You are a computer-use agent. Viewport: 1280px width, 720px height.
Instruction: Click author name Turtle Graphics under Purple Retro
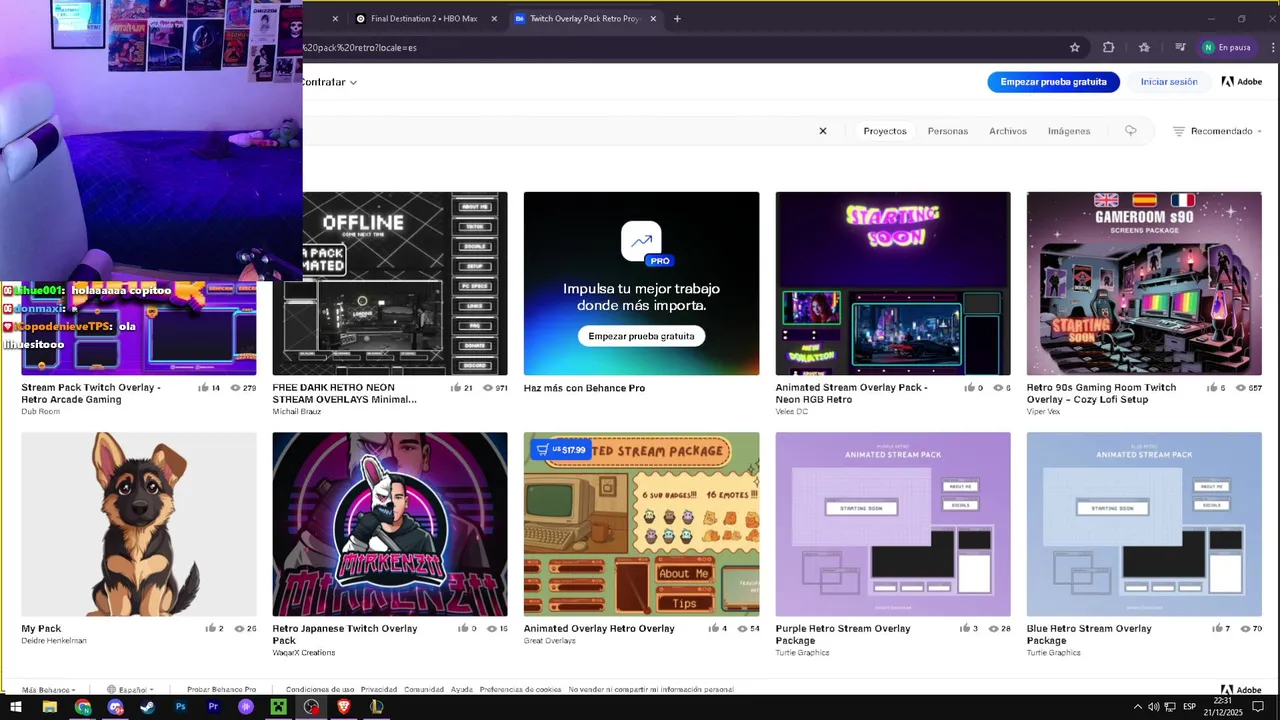coord(802,653)
